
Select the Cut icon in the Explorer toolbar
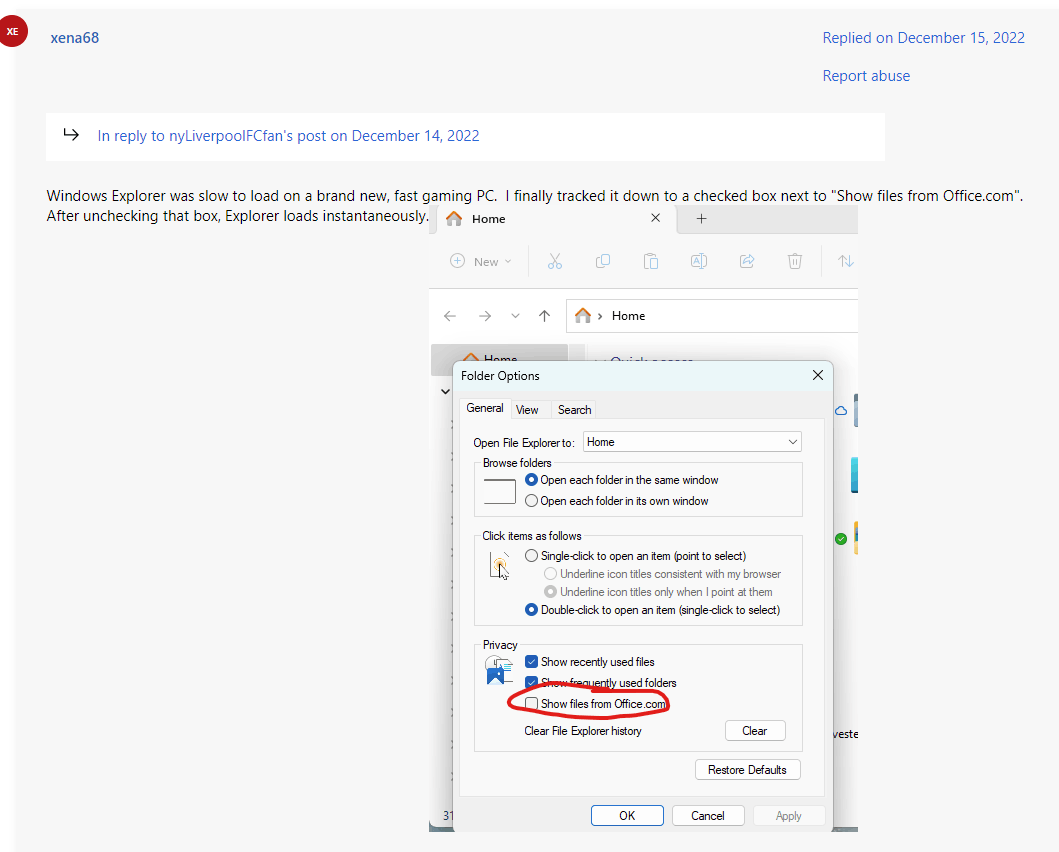pos(555,261)
